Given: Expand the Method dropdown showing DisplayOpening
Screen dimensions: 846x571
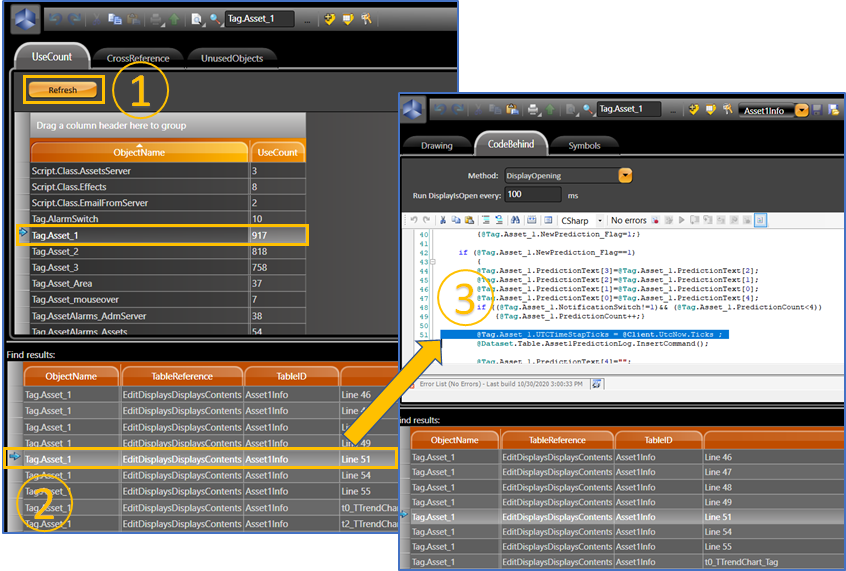Looking at the screenshot, I should [x=625, y=175].
